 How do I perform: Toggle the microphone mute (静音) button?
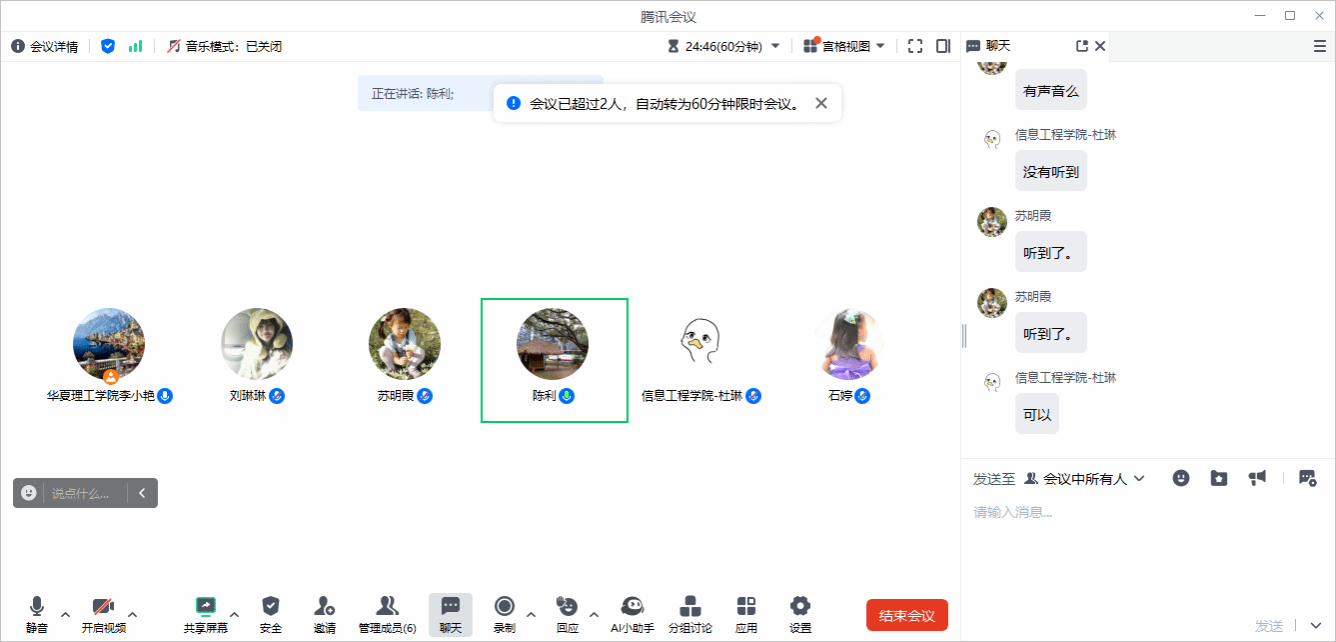[37, 607]
